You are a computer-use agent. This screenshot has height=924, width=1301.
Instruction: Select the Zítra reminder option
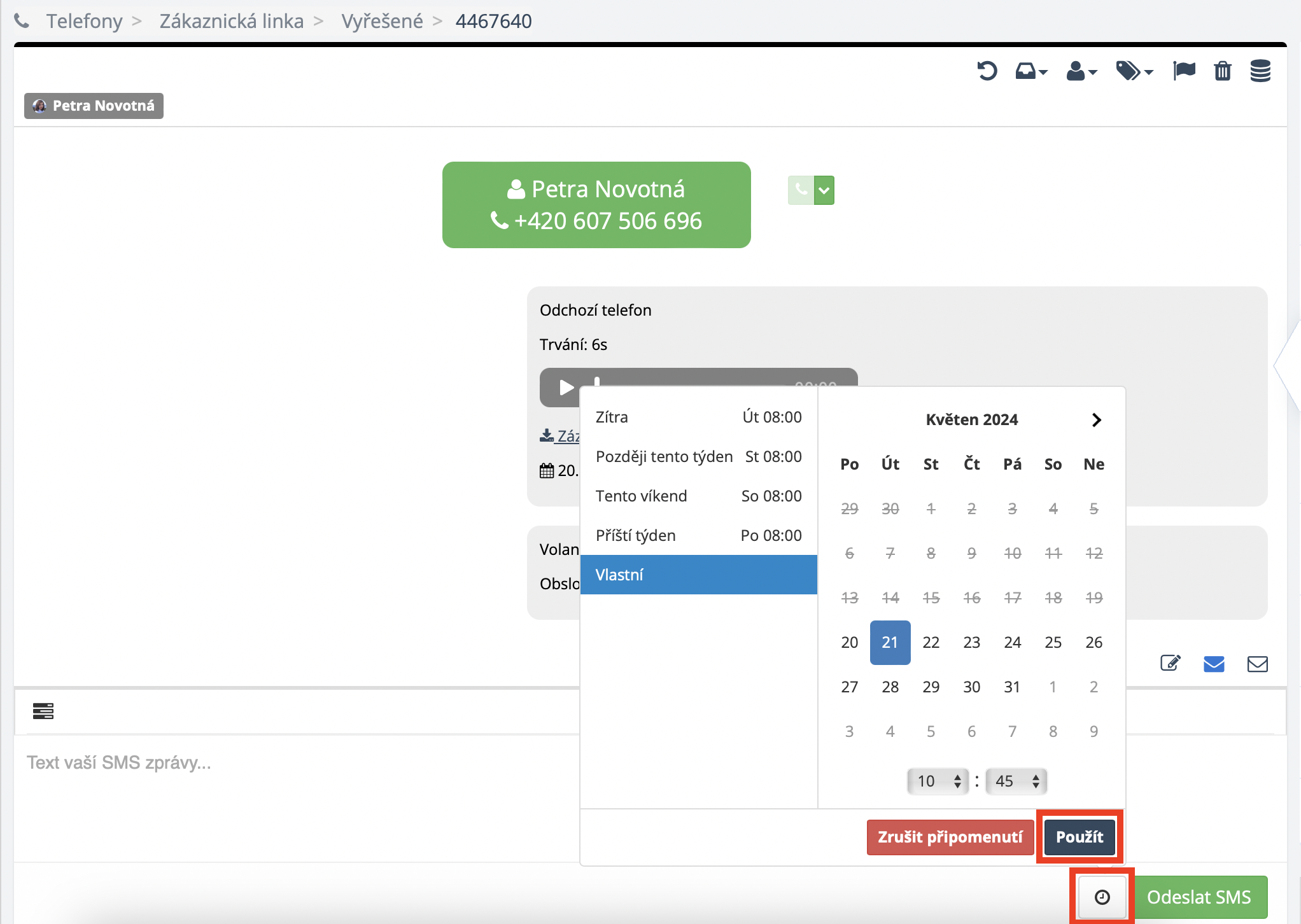(x=698, y=417)
